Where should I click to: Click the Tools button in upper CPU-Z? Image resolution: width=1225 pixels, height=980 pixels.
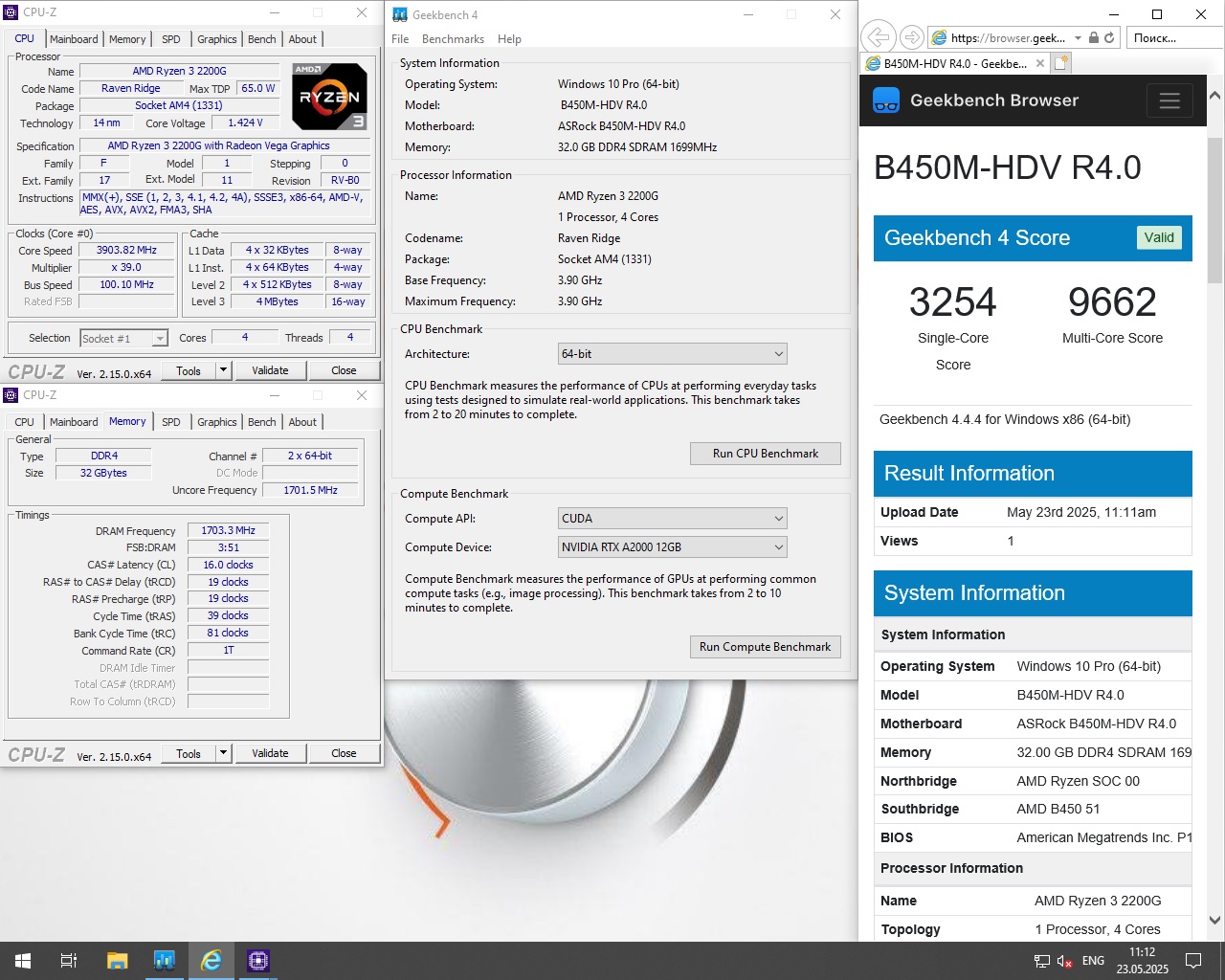pyautogui.click(x=189, y=370)
